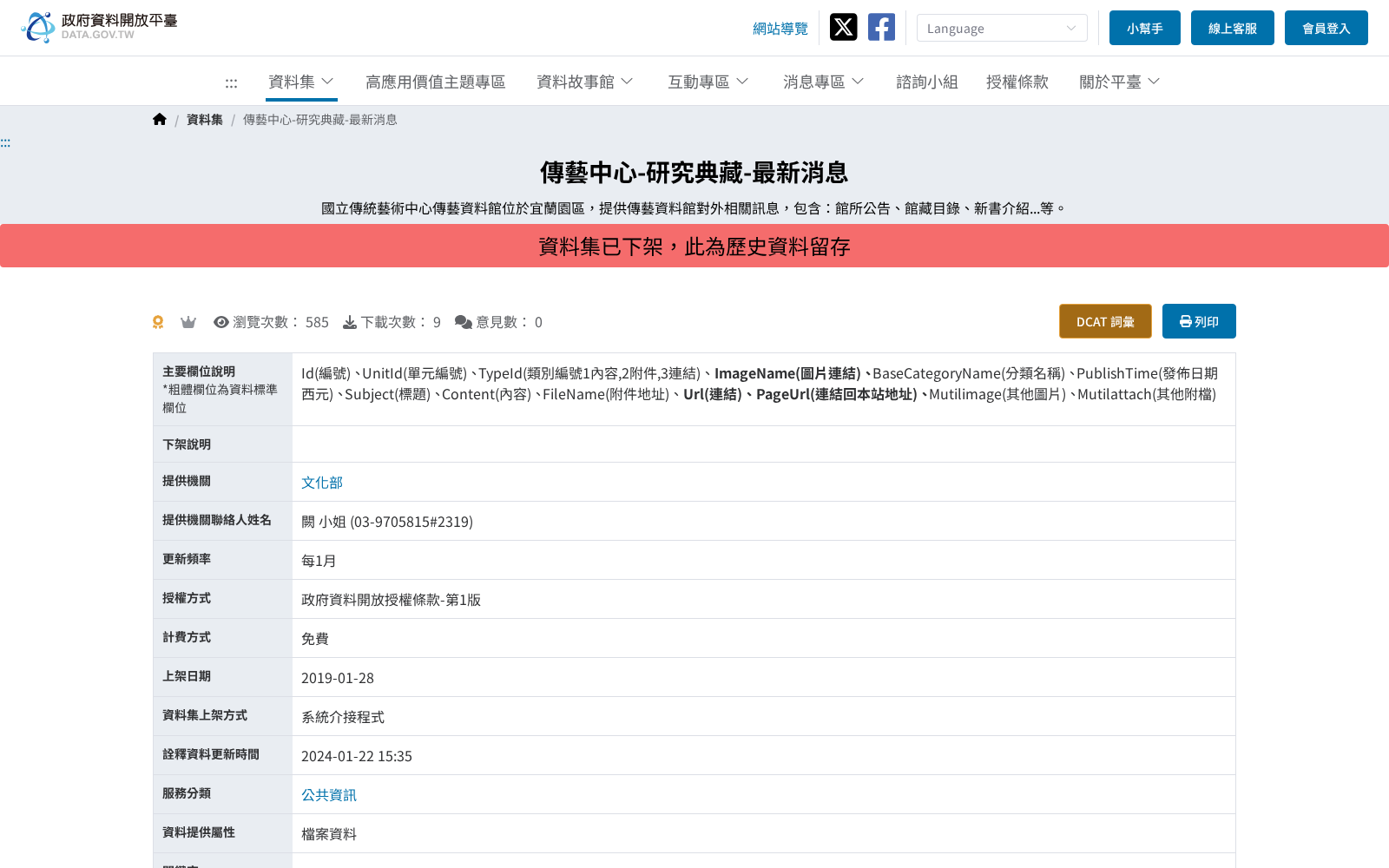This screenshot has height=868, width=1389.
Task: Click the publish date 2019-01-28
Action: click(338, 678)
